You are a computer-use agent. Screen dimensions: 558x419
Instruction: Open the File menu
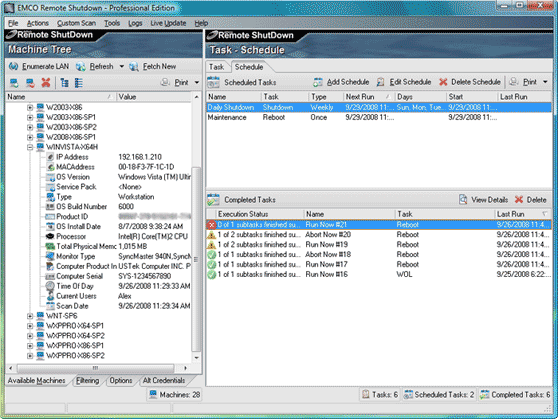pyautogui.click(x=13, y=23)
